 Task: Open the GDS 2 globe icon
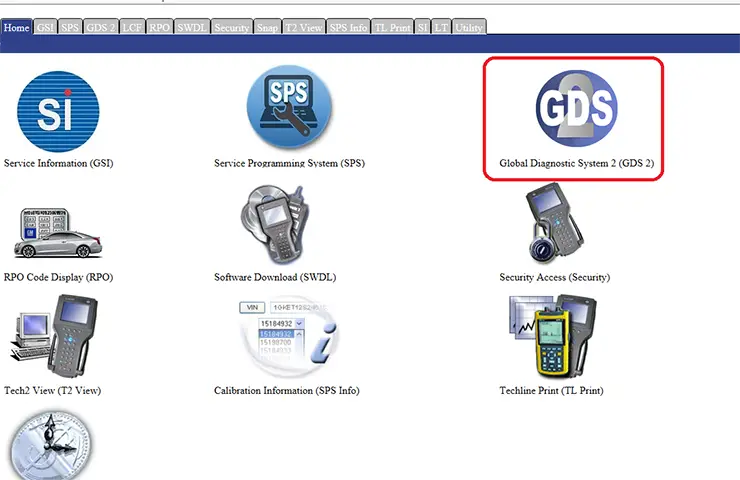tap(576, 108)
